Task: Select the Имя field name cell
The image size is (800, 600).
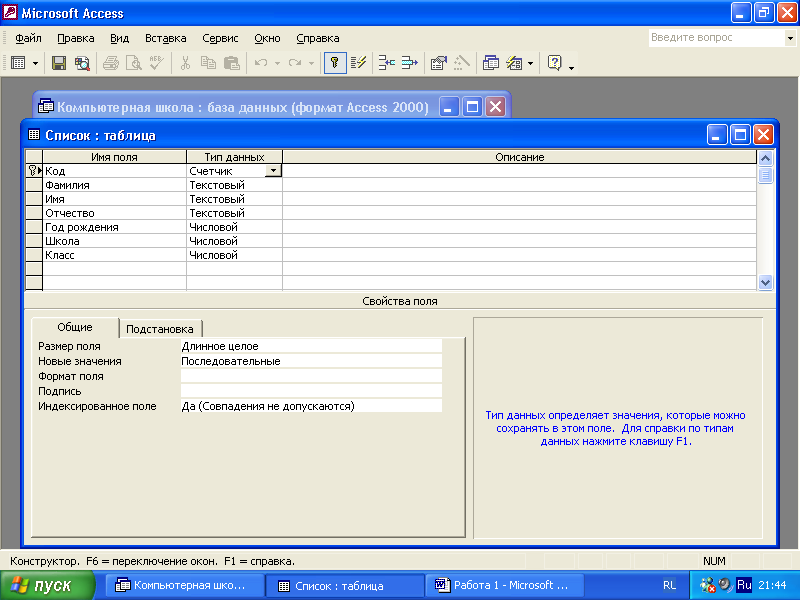Action: pos(115,199)
